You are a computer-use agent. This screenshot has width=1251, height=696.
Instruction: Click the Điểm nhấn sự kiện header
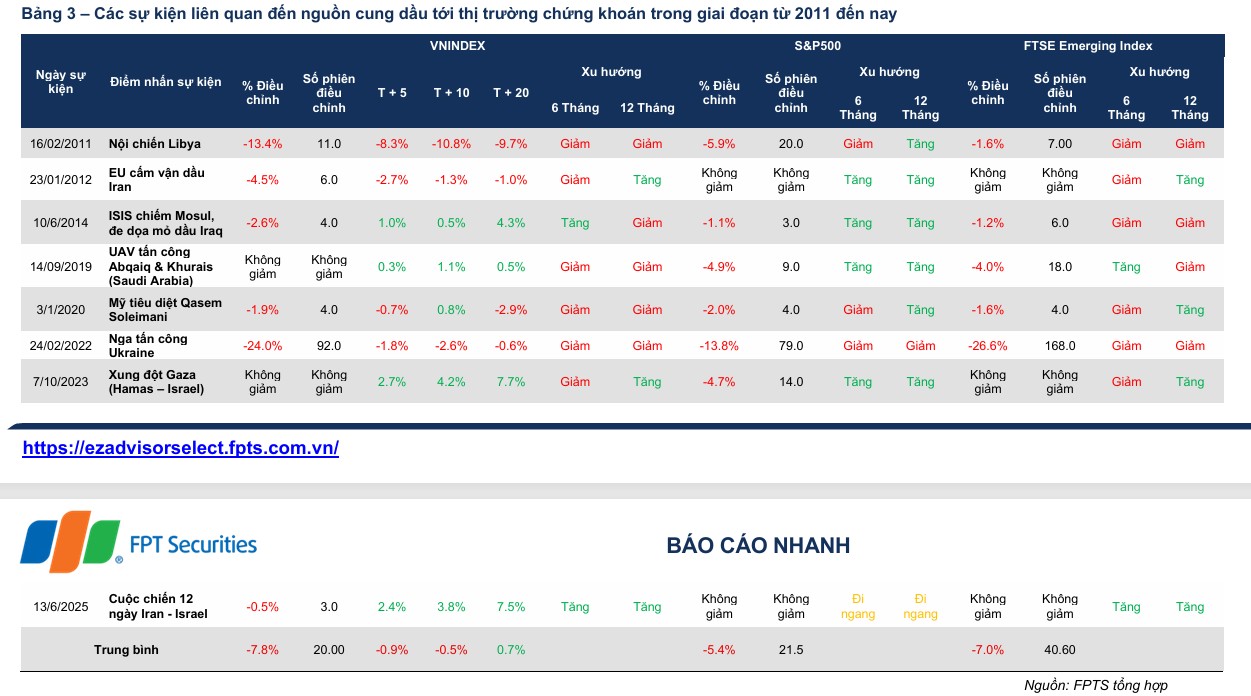tap(166, 81)
